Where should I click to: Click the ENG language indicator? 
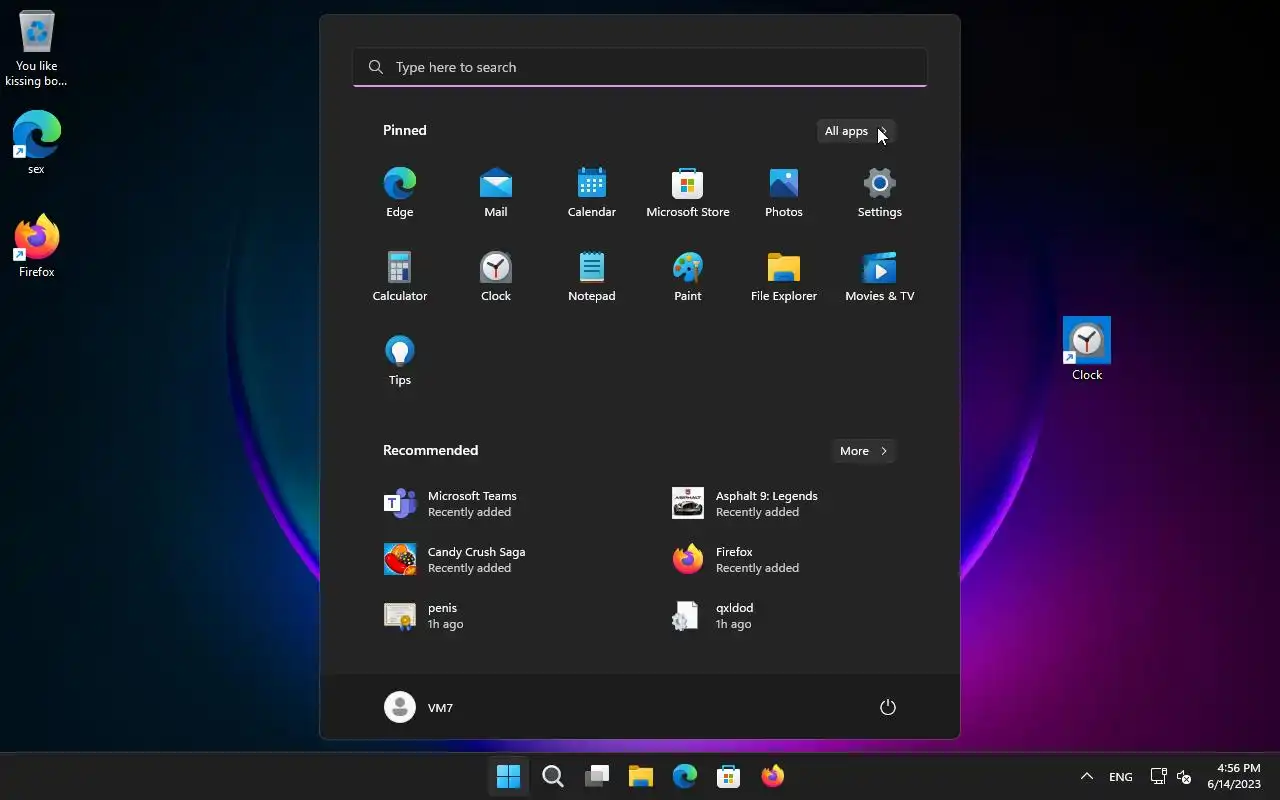(1121, 777)
